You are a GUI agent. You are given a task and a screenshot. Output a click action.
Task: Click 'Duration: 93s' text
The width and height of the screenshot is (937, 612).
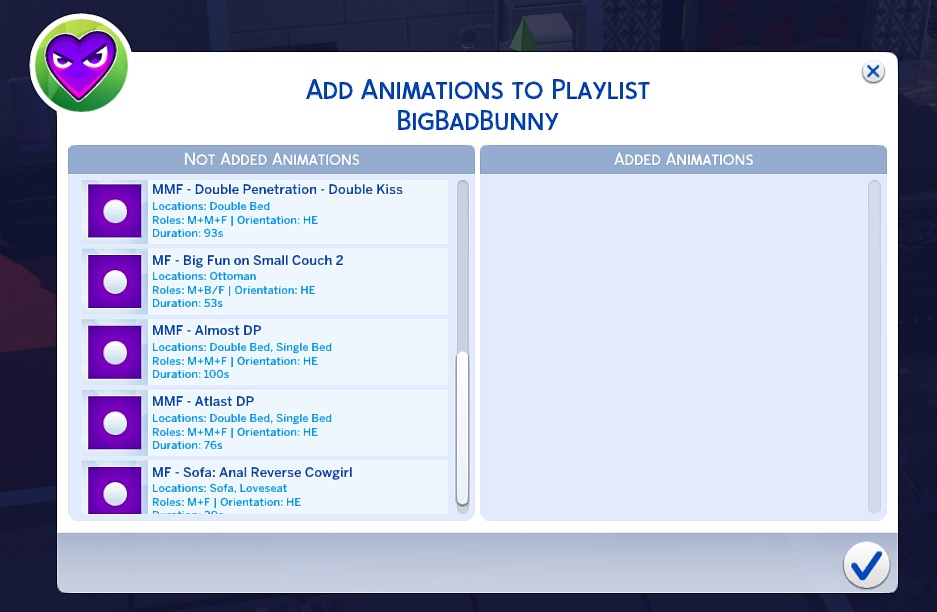[188, 233]
